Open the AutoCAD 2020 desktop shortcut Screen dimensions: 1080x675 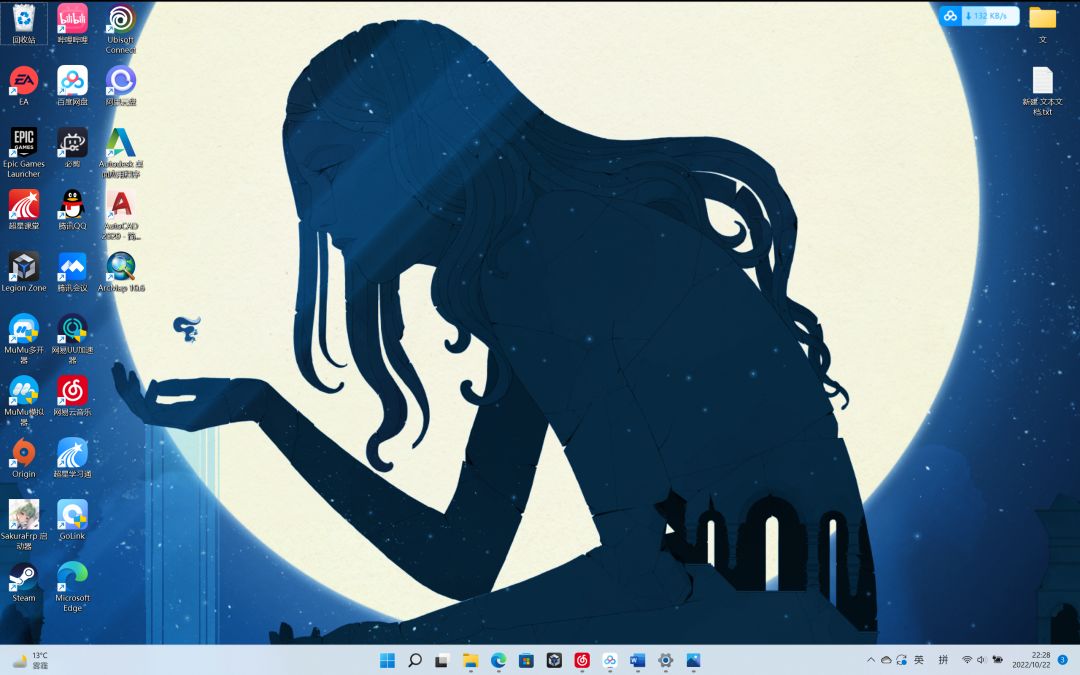pos(121,214)
